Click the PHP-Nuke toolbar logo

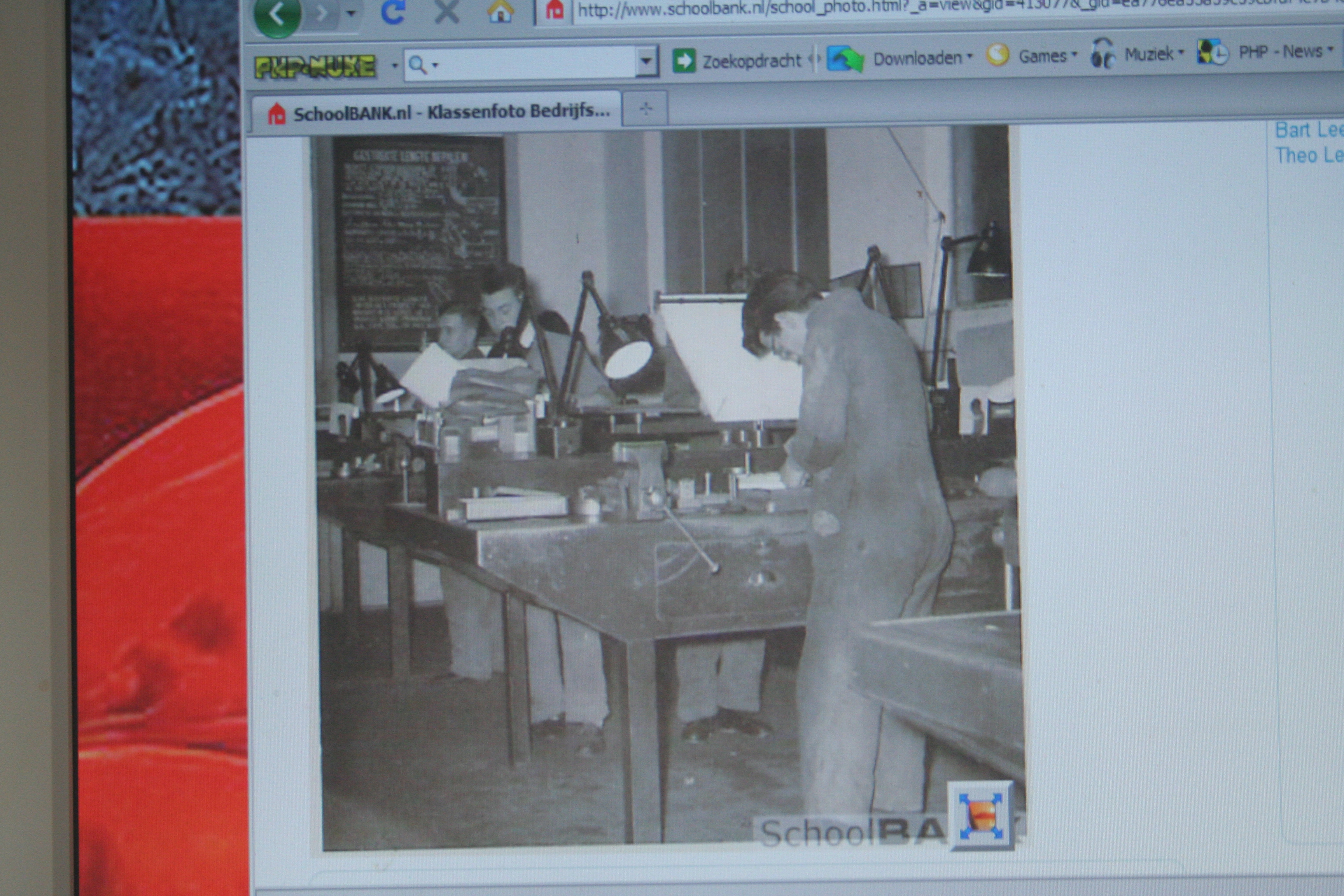[x=315, y=67]
